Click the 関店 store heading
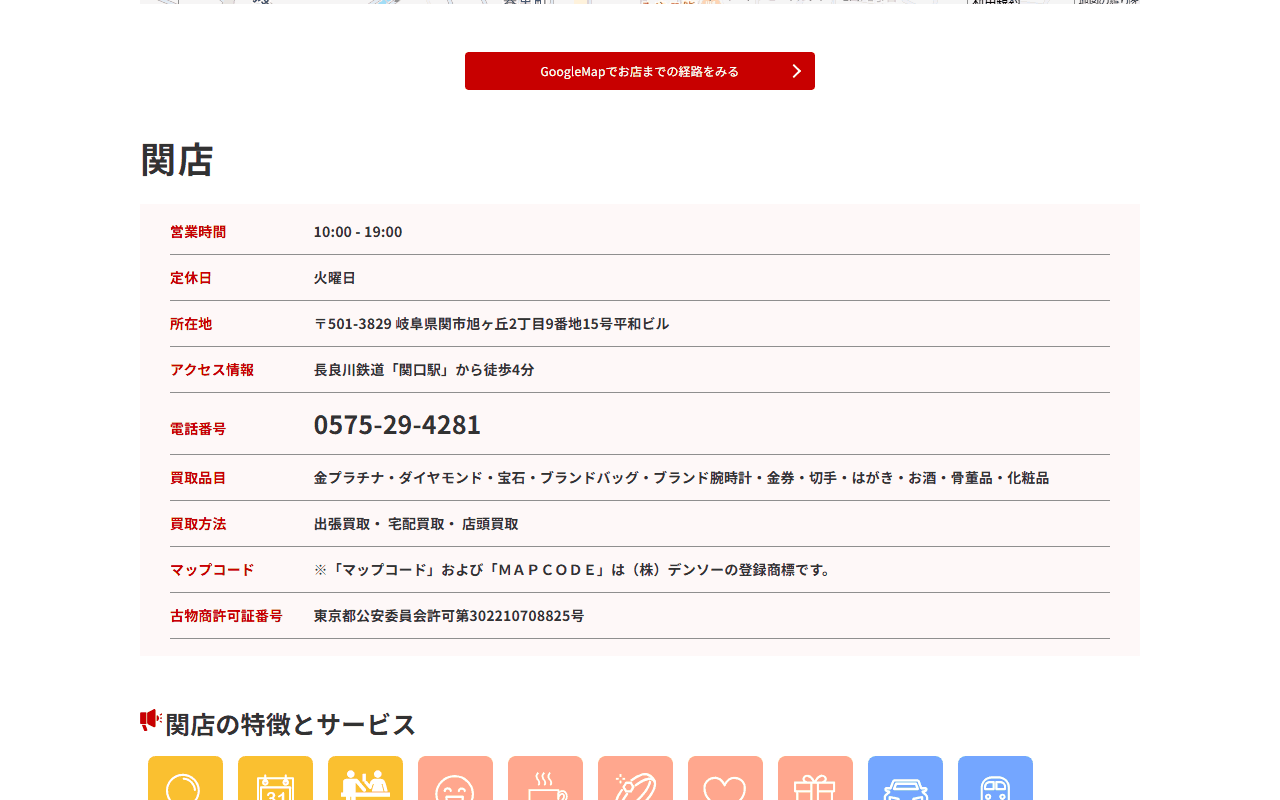Image resolution: width=1280 pixels, height=800 pixels. tap(177, 160)
